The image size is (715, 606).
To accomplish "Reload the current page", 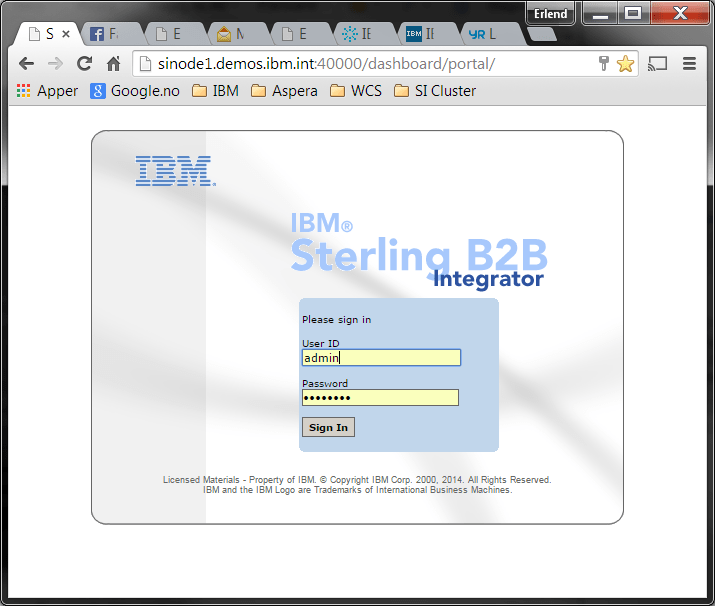I will click(x=84, y=63).
